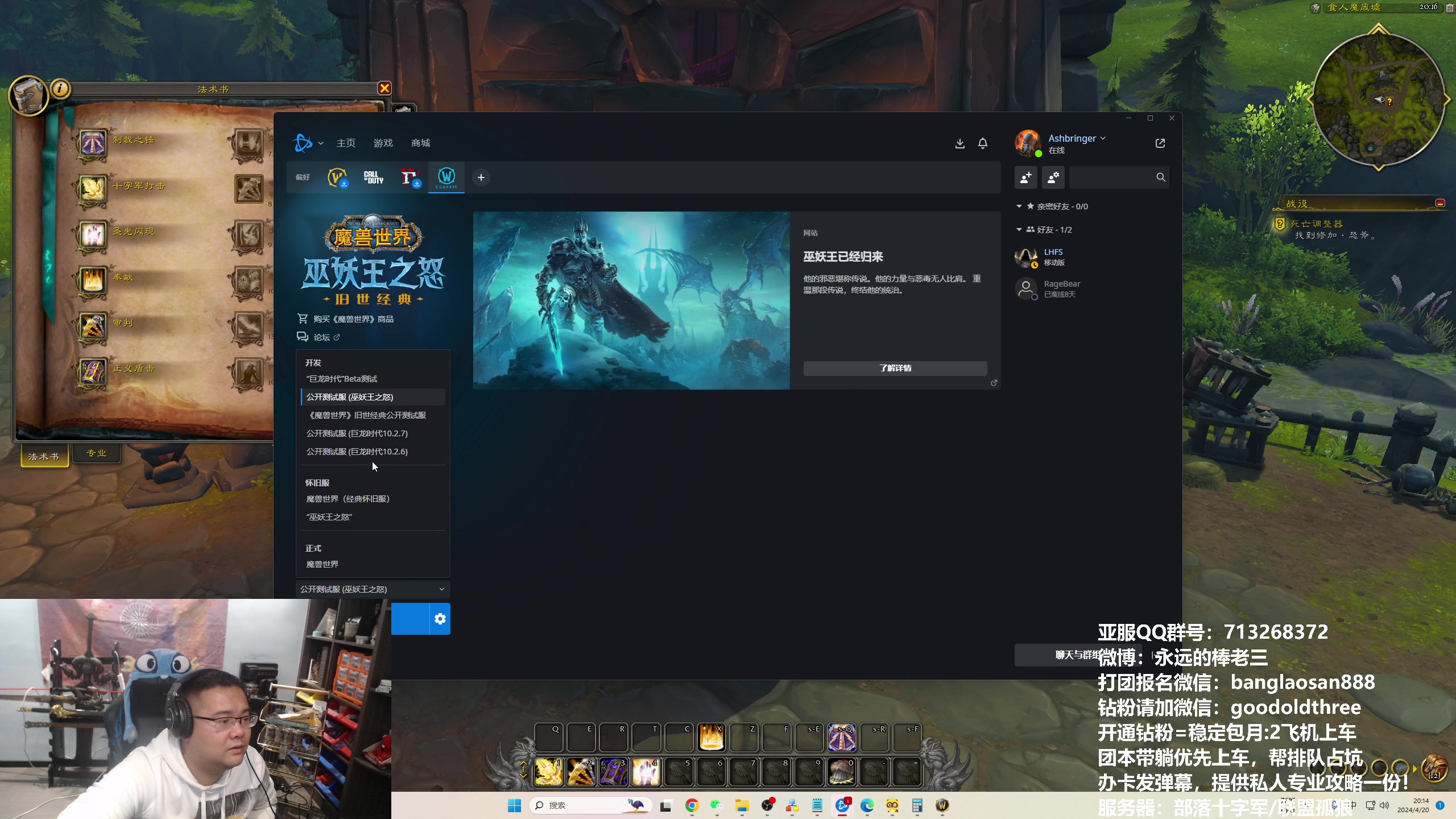Open game settings gear next to play button
This screenshot has height=819, width=1456.
440,619
